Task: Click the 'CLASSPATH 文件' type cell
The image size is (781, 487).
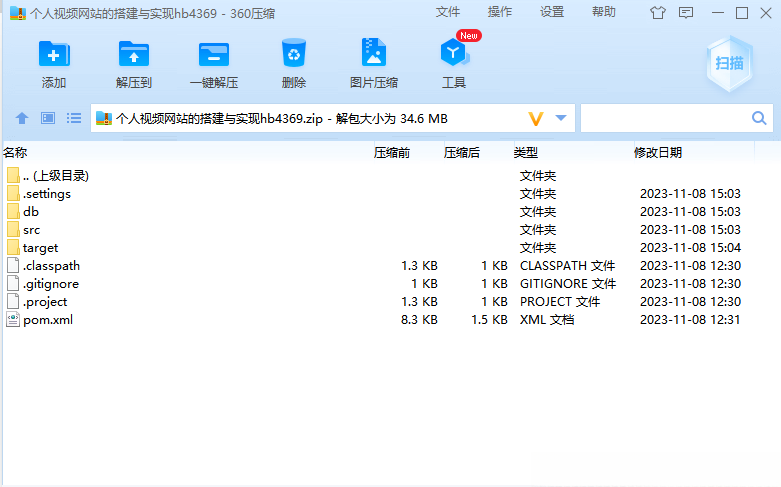Action: [567, 266]
